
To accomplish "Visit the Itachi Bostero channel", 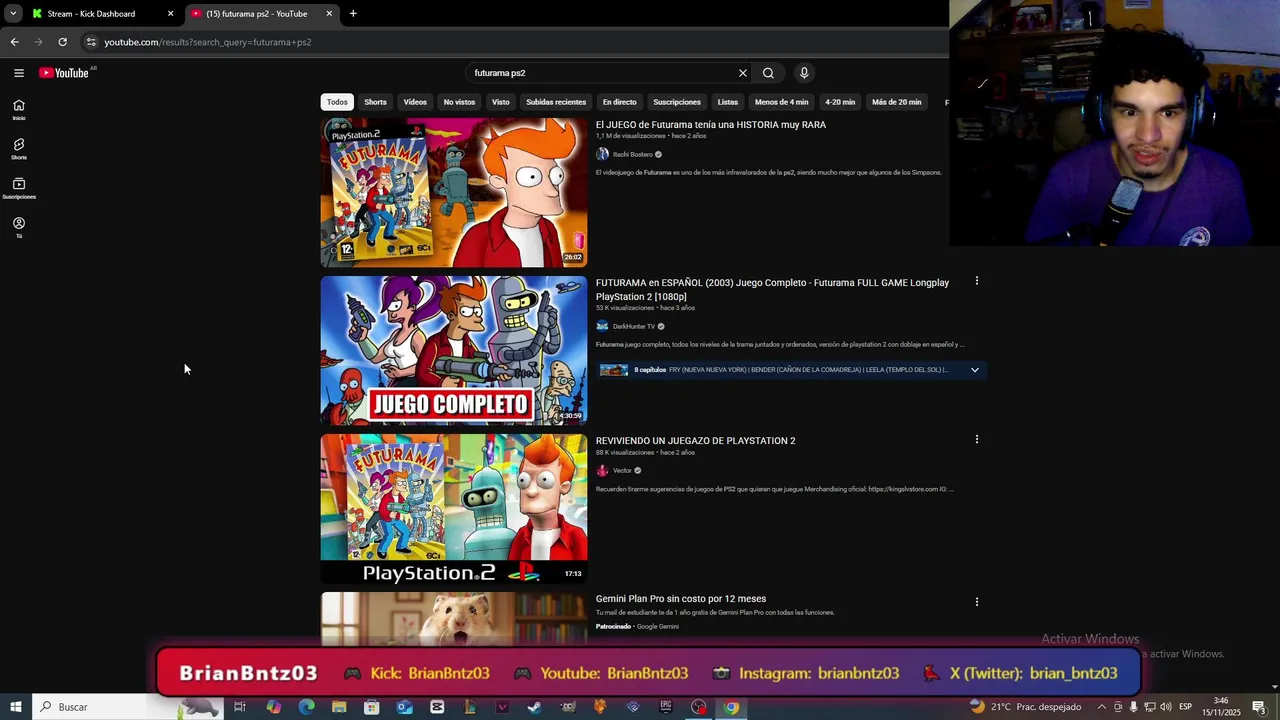I will pyautogui.click(x=632, y=154).
